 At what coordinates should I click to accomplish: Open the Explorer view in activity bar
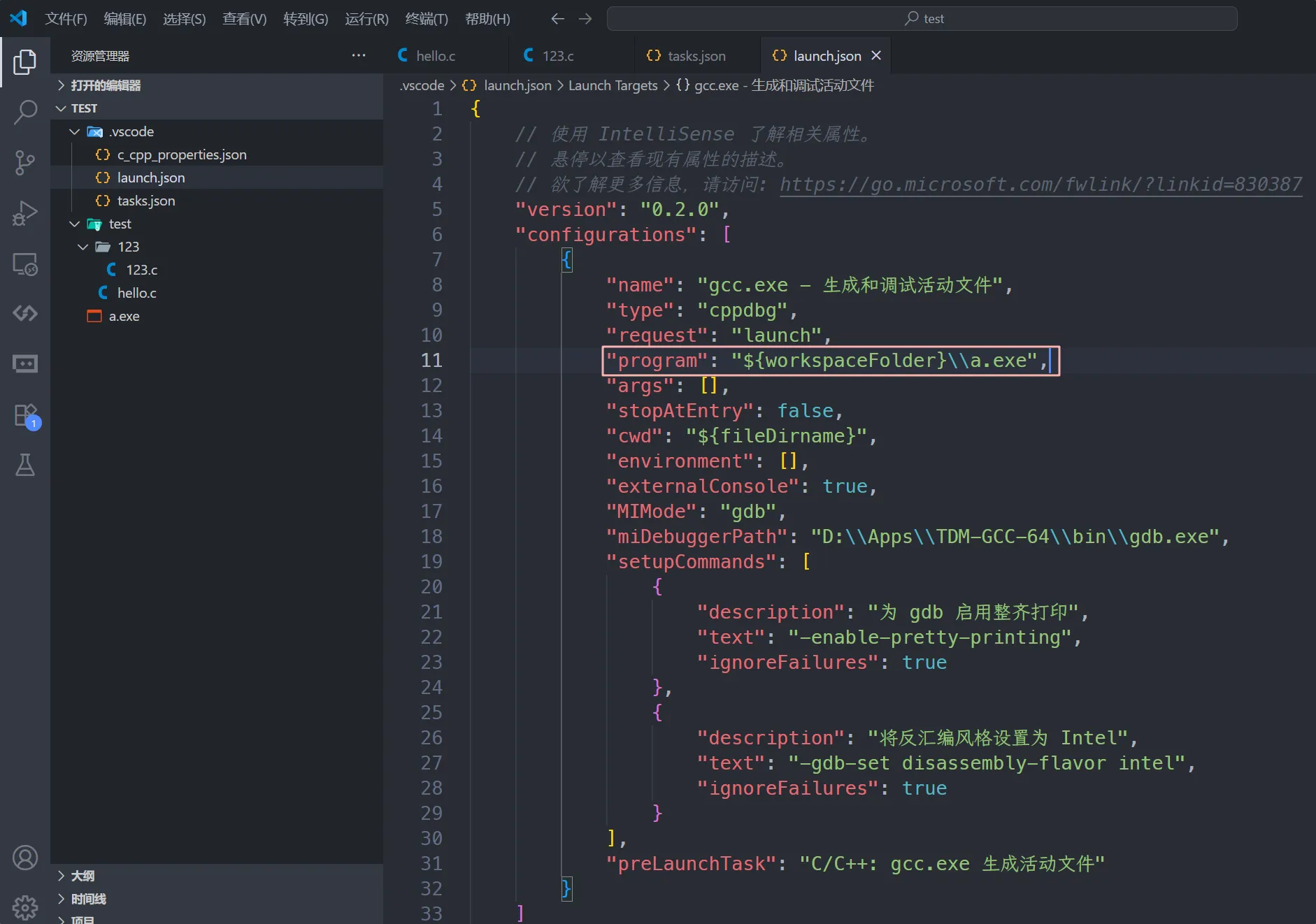(x=25, y=62)
